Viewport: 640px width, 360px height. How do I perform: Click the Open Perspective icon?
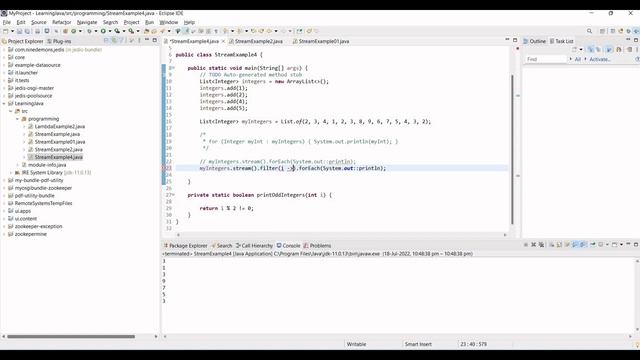point(602,31)
